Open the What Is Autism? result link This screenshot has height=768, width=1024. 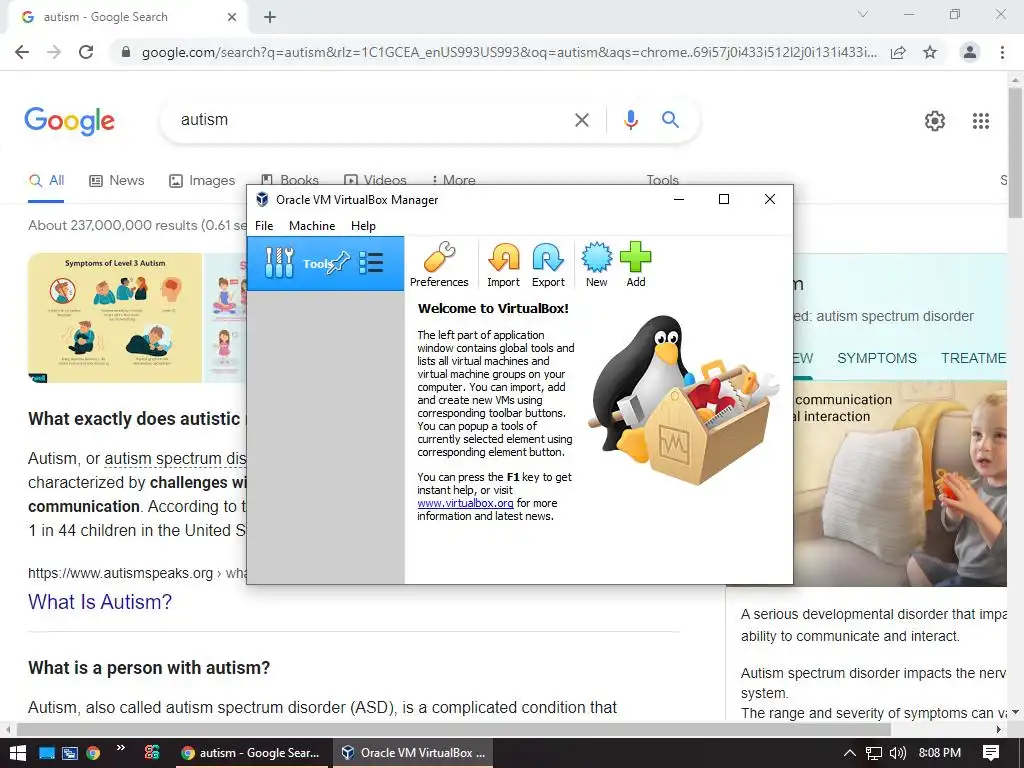pos(100,601)
